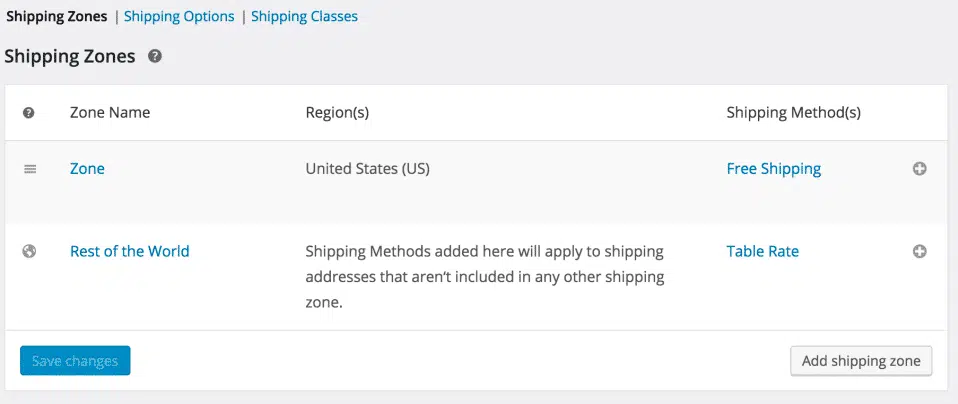Click the United States (US) region text
The image size is (958, 404).
(x=367, y=169)
